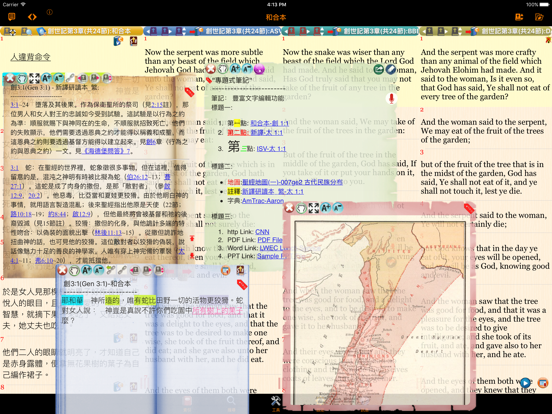Go to next chapter in ASV pane
The width and height of the screenshot is (552, 414).
click(x=167, y=31)
